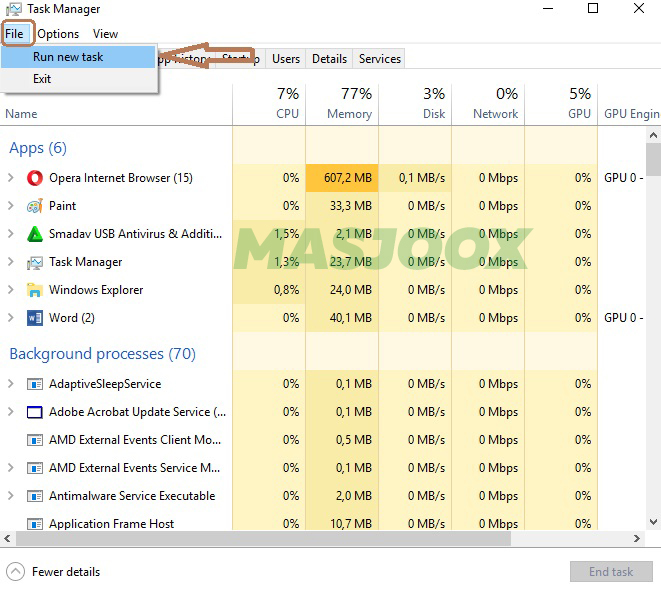Click the horizontal scrollbar thumb
661x593 pixels.
tap(263, 538)
